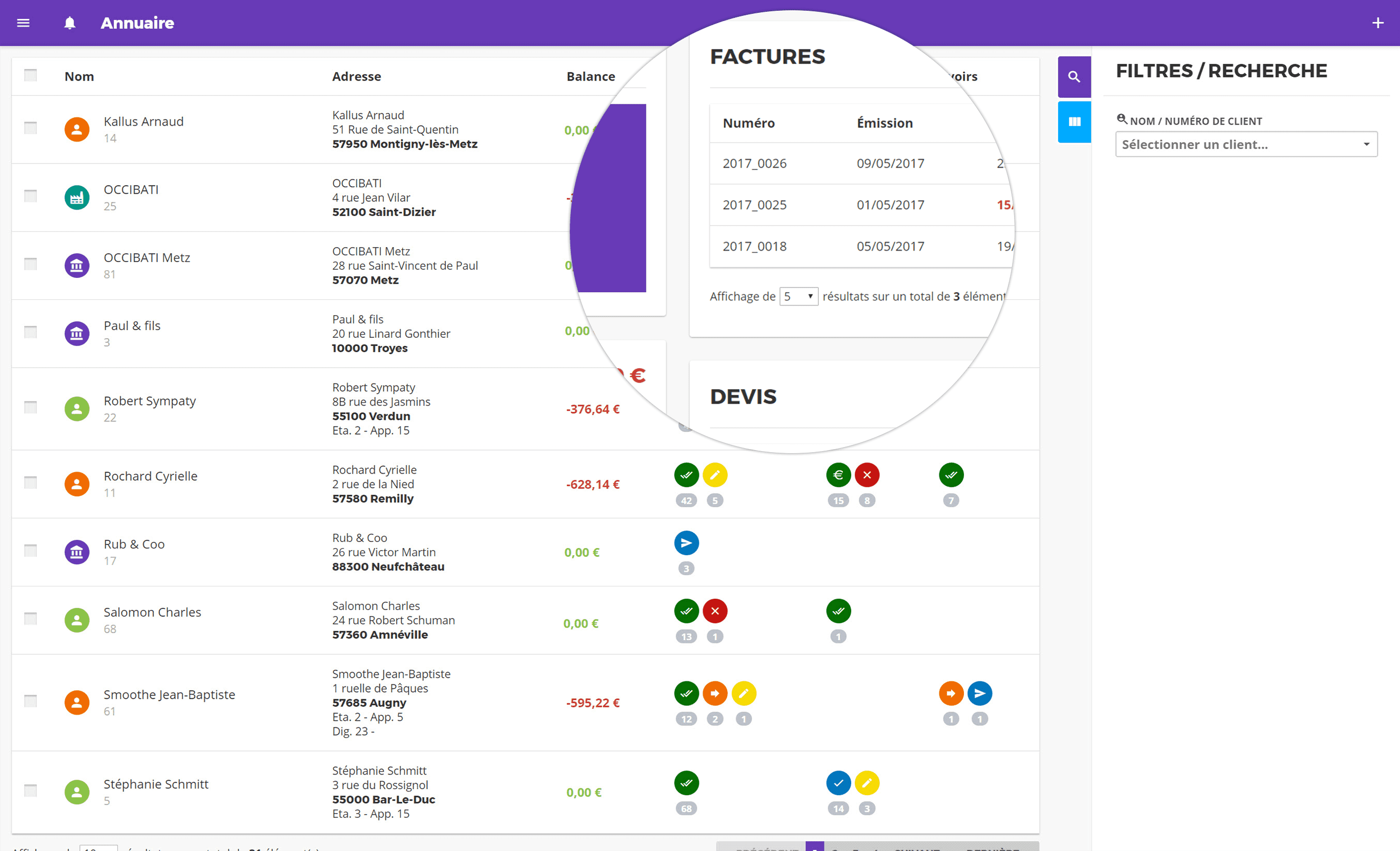Check the Salomon Charles row checkbox
The image size is (1400, 851).
[31, 618]
